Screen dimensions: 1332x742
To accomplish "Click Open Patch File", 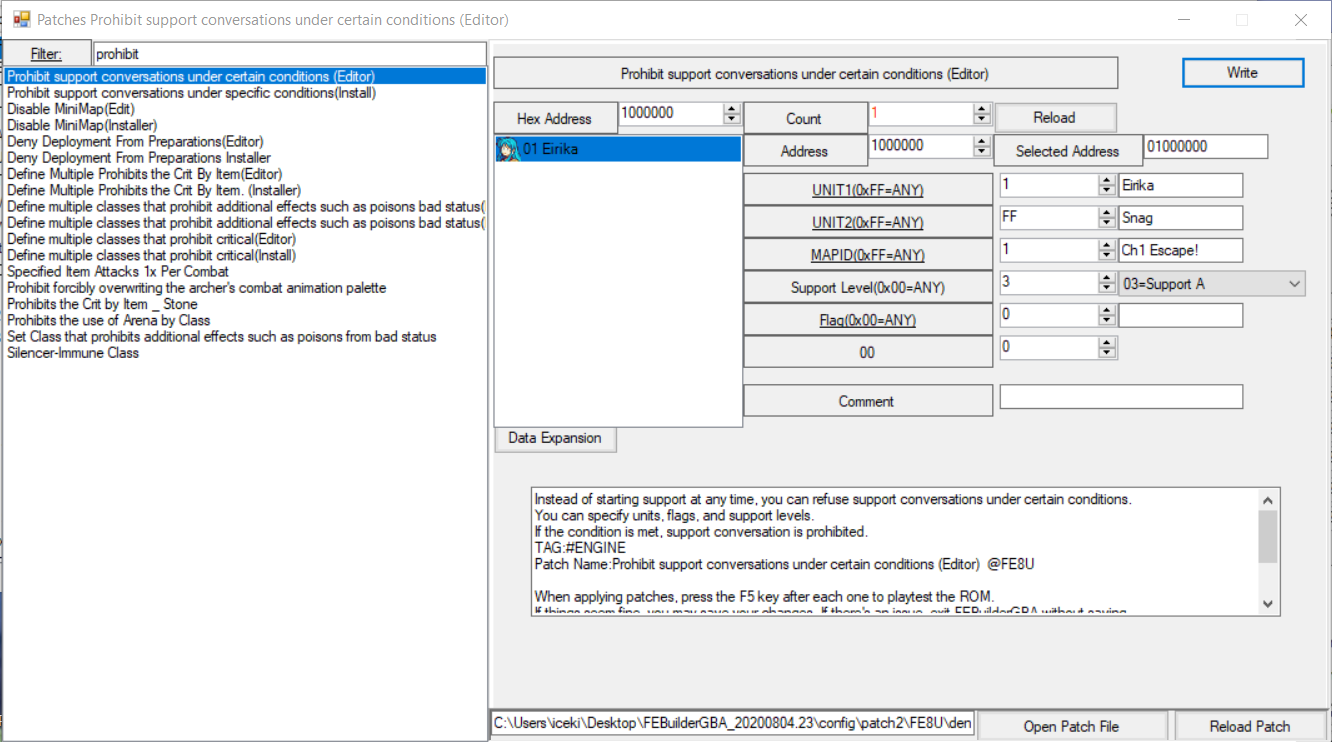I will [x=1072, y=724].
